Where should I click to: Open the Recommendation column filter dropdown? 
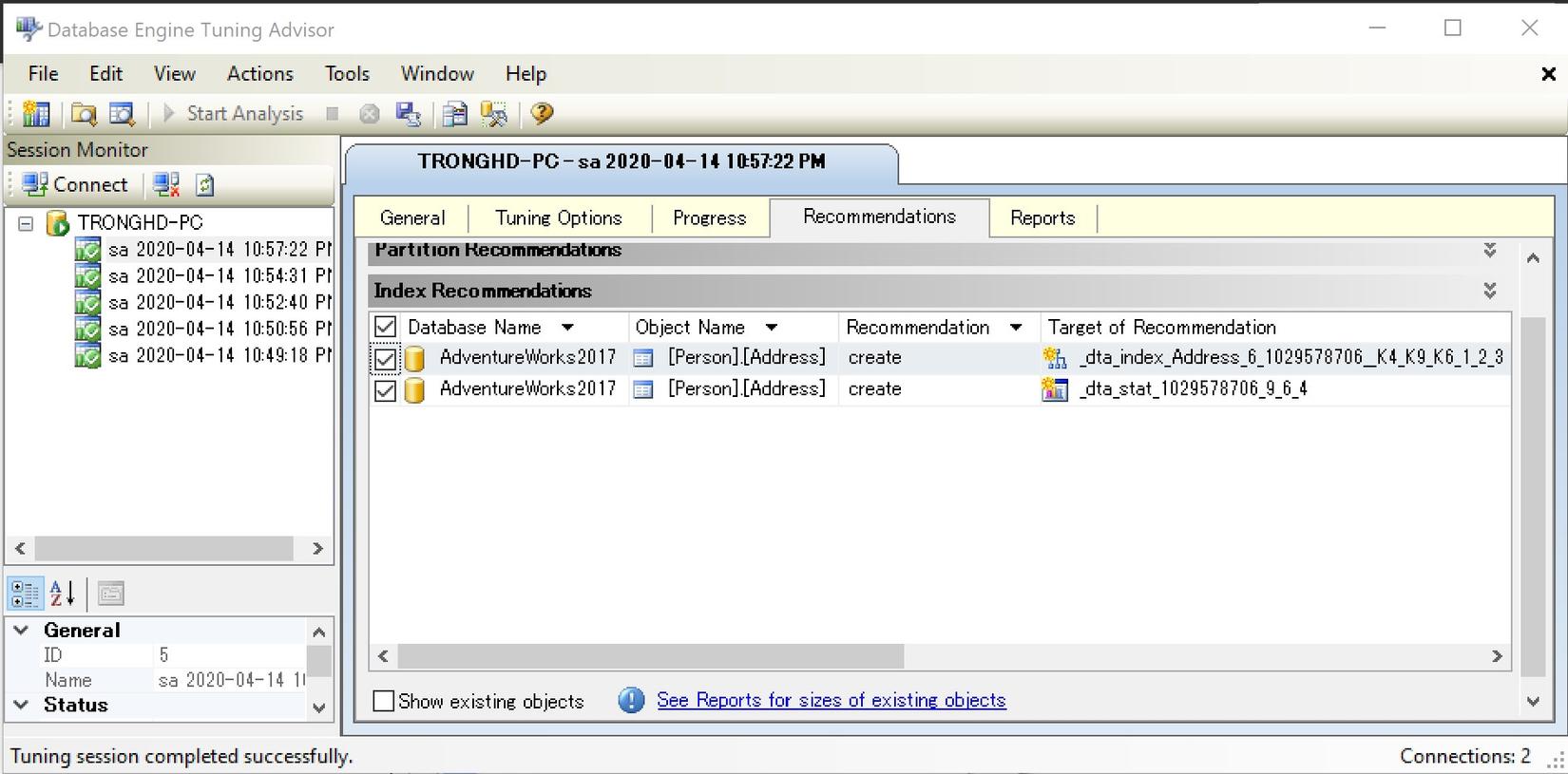pos(1016,328)
